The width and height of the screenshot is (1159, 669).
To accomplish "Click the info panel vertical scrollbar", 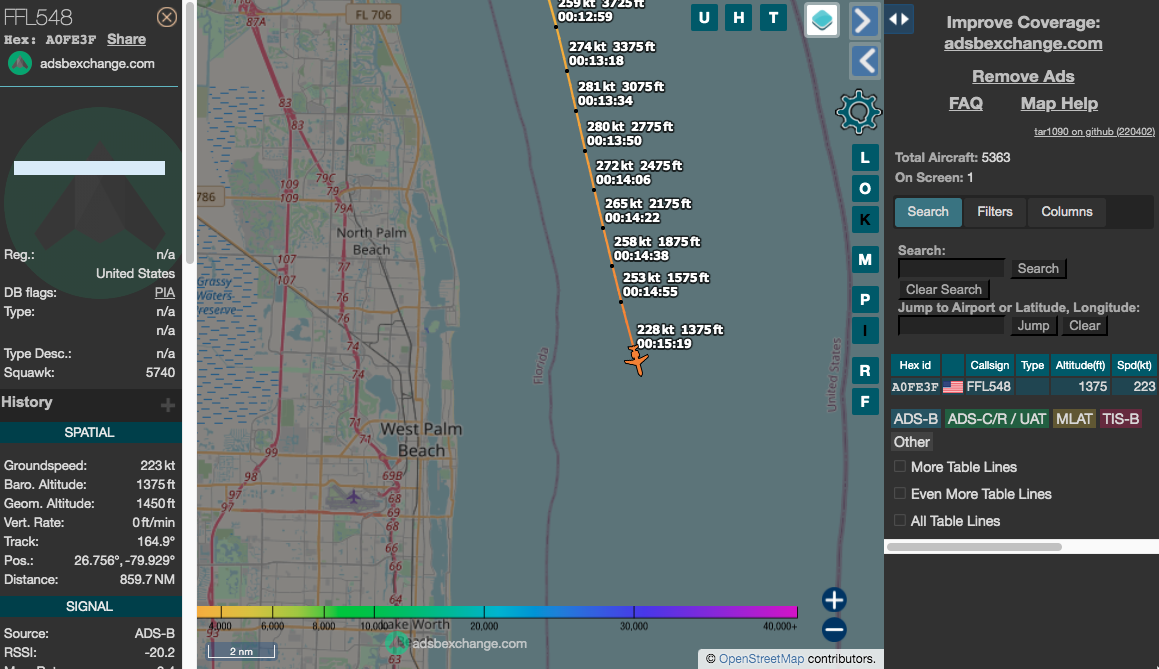I will (x=189, y=133).
